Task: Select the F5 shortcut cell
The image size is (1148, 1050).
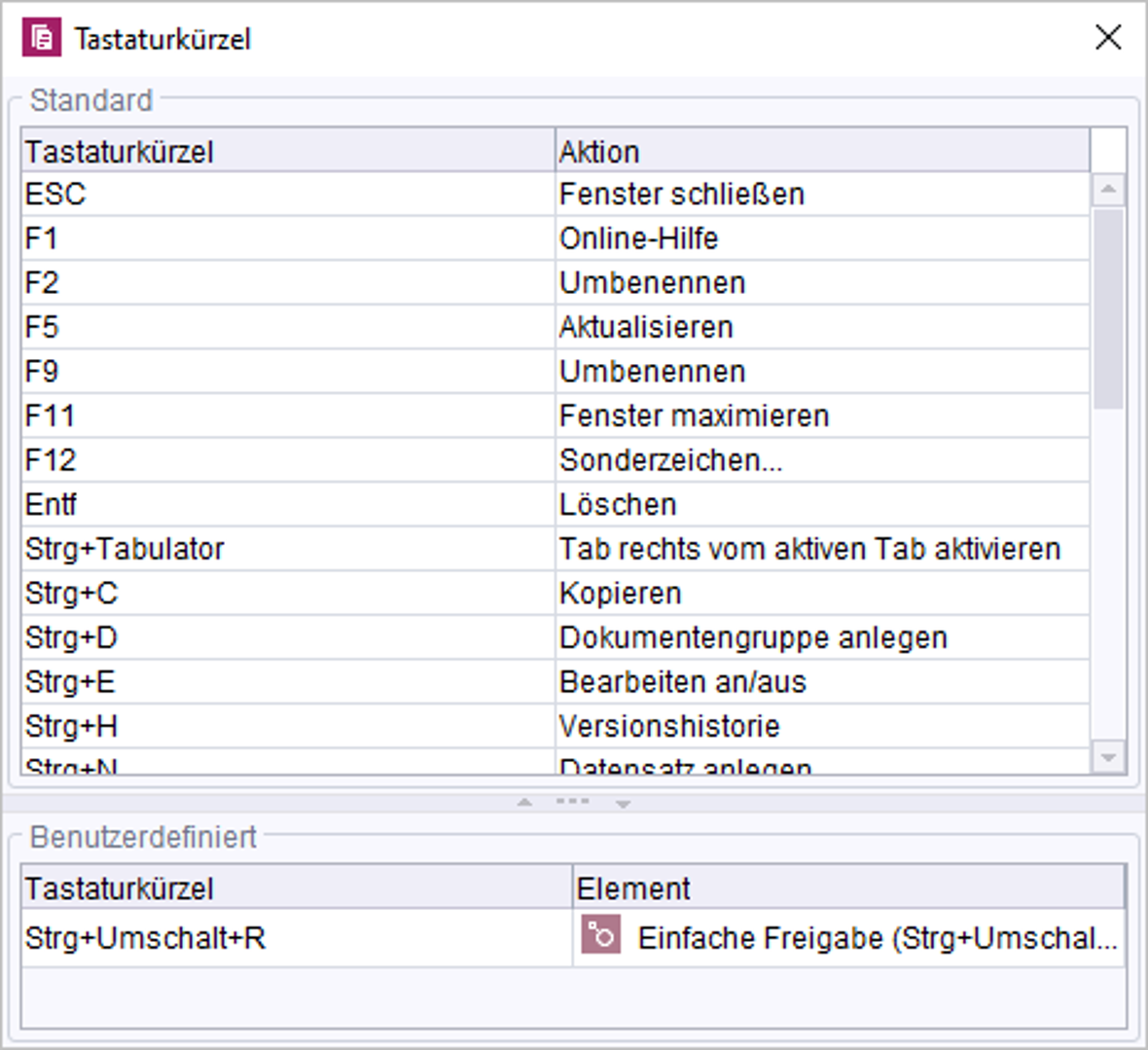Action: click(289, 327)
